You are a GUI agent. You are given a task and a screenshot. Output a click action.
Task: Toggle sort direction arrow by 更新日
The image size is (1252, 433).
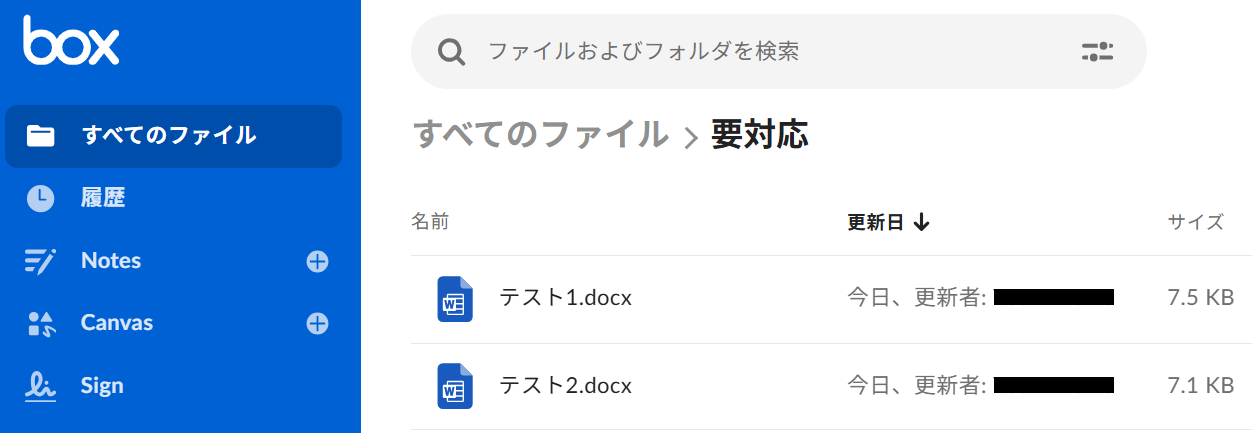[921, 222]
